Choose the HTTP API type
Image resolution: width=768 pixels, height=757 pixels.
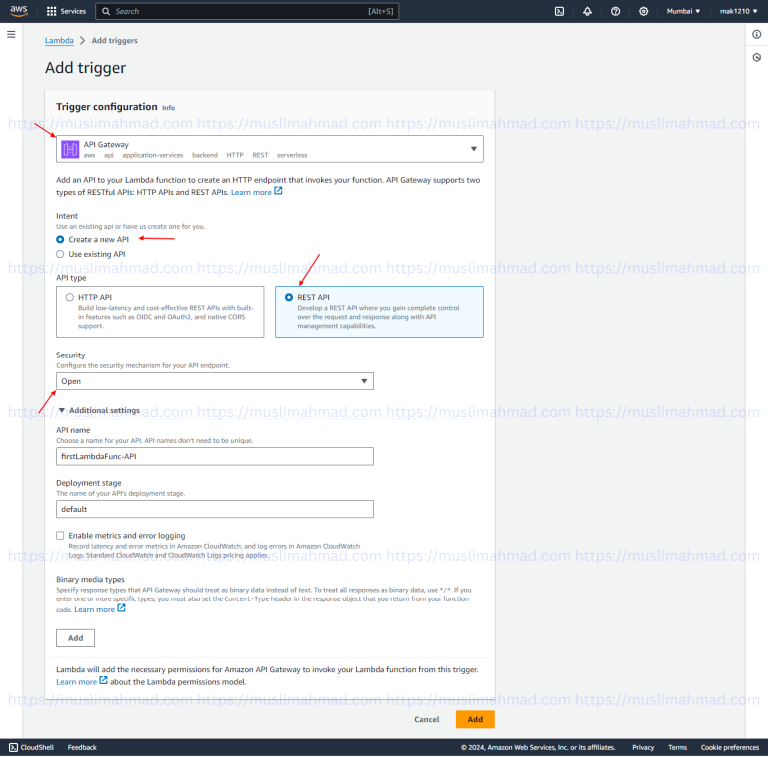(x=69, y=297)
